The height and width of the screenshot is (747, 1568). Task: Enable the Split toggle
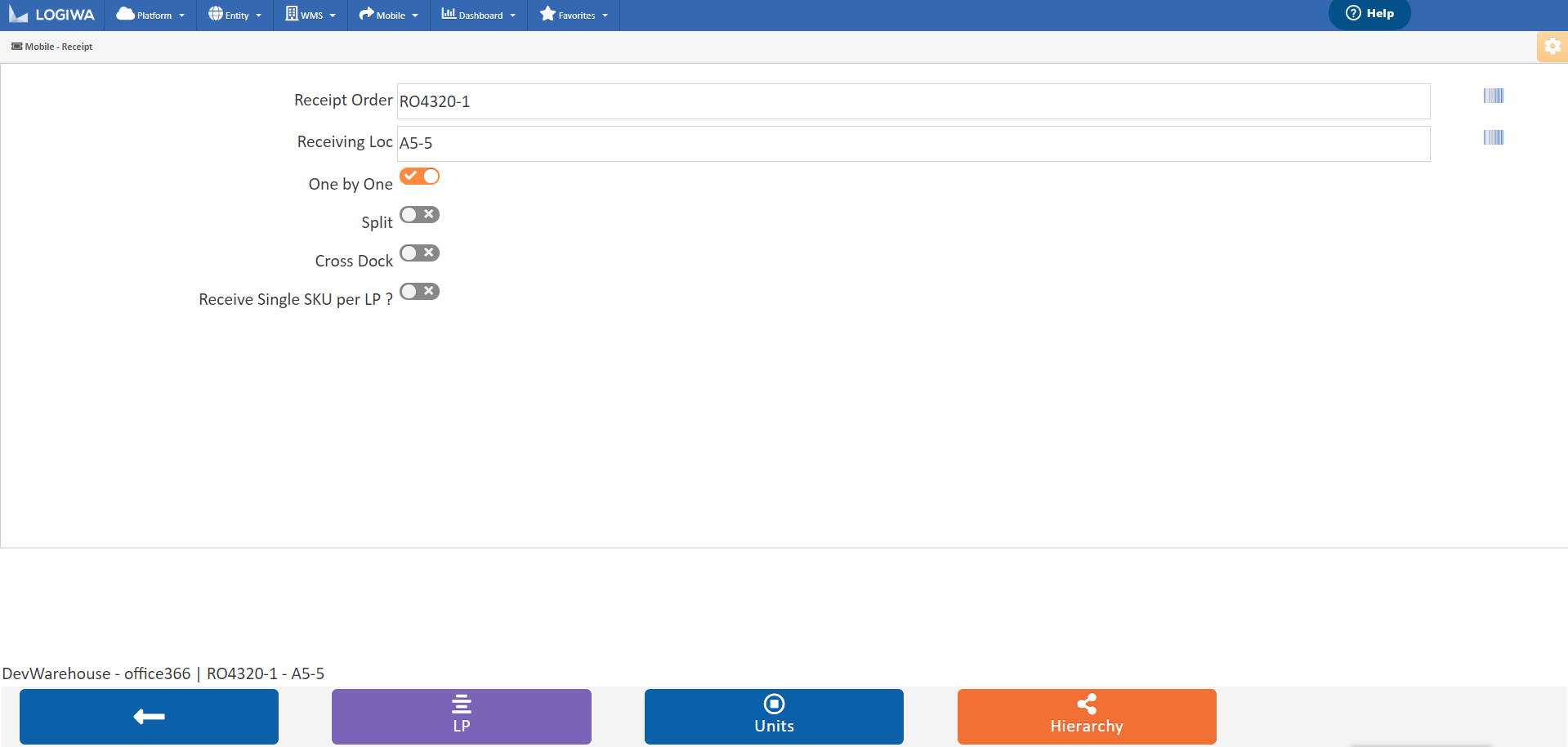419,214
